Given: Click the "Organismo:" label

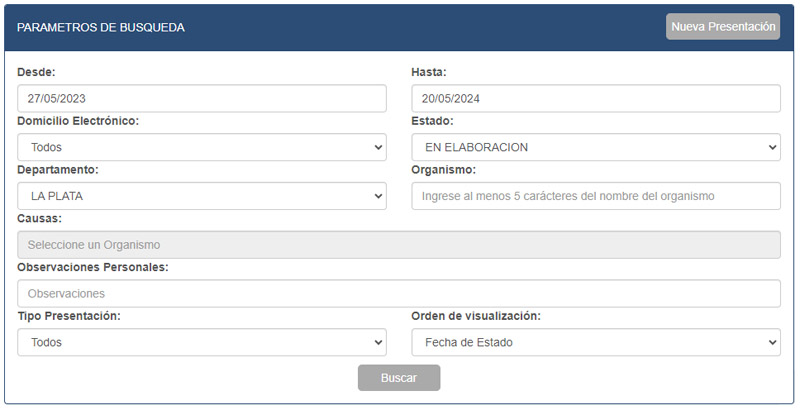Looking at the screenshot, I should pyautogui.click(x=443, y=170).
